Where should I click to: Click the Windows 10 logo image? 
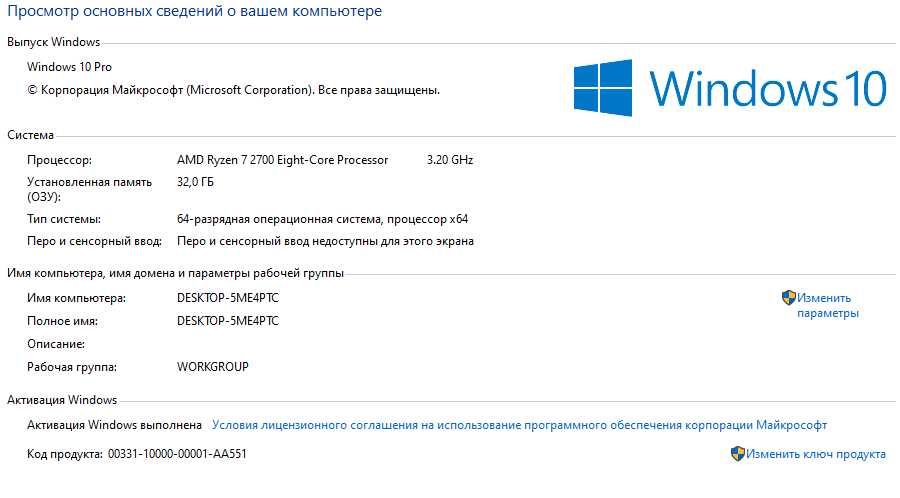coord(730,88)
